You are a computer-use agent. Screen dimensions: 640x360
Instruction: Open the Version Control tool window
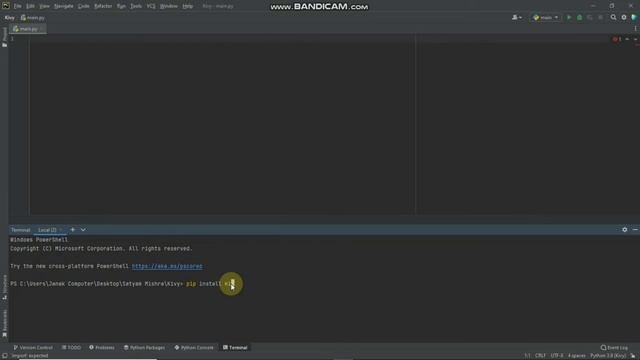click(33, 347)
